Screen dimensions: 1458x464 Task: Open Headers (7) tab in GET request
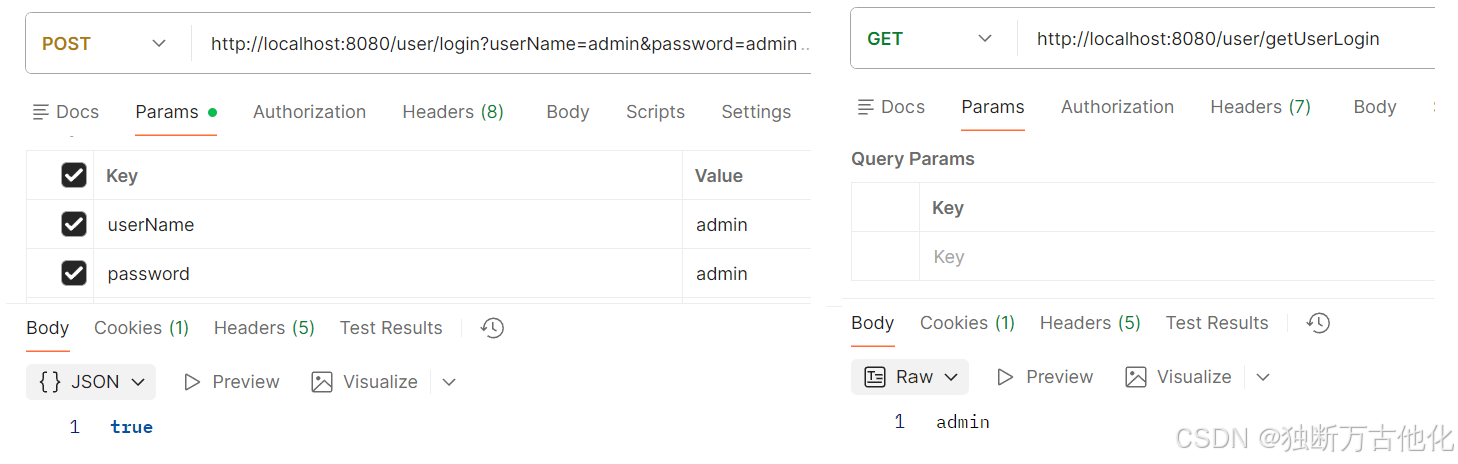[1260, 107]
